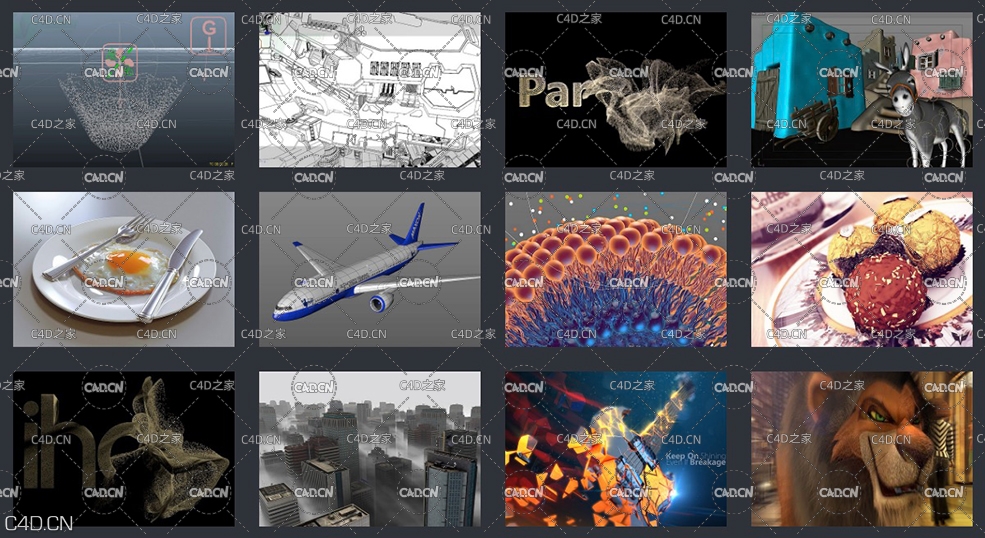Open the orange cell spheres thumbnail

(615, 270)
